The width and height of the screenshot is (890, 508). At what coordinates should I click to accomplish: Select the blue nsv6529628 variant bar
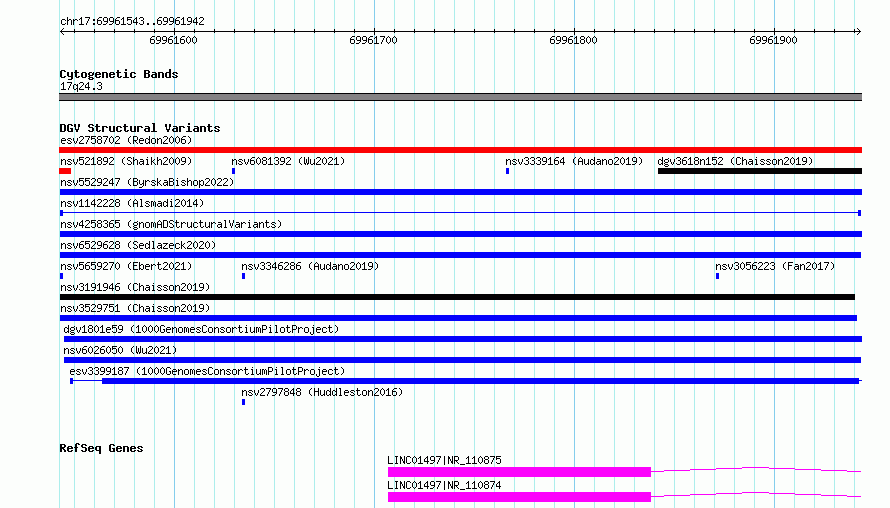(x=460, y=255)
